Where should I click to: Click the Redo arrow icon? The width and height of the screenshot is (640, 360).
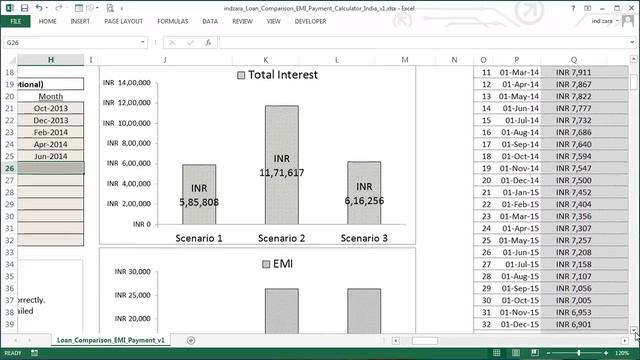tap(58, 8)
